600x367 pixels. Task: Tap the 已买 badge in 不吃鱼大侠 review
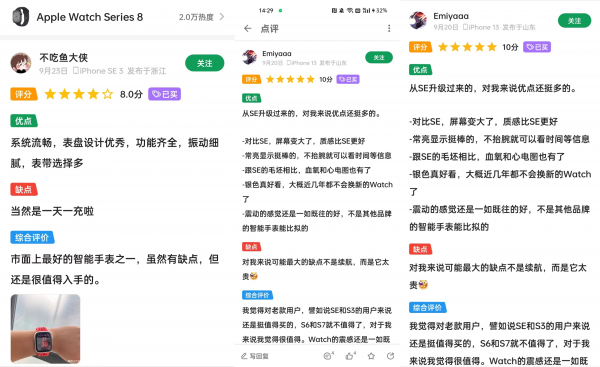[165, 94]
